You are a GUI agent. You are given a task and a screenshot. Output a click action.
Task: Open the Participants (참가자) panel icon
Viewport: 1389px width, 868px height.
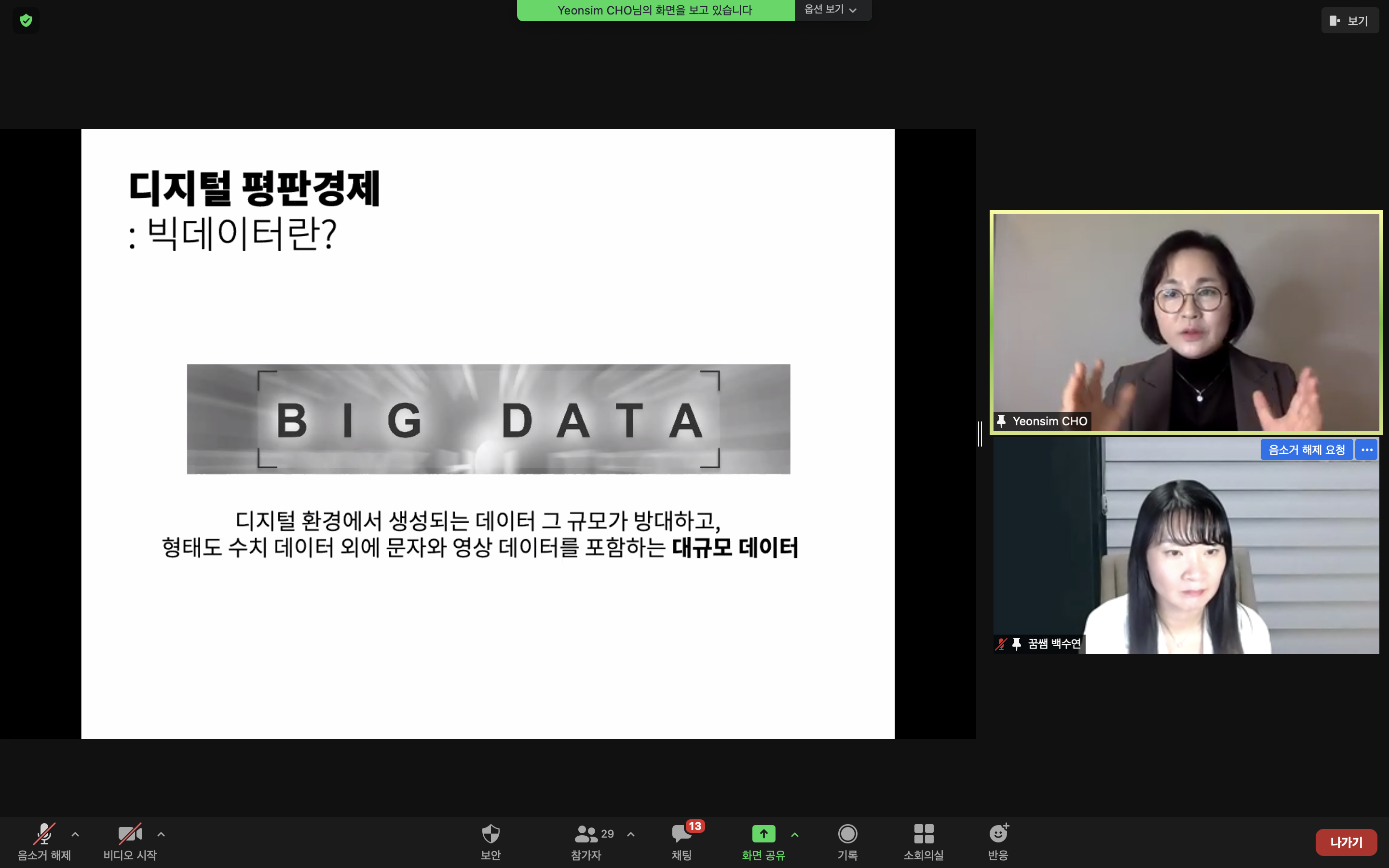point(586,834)
